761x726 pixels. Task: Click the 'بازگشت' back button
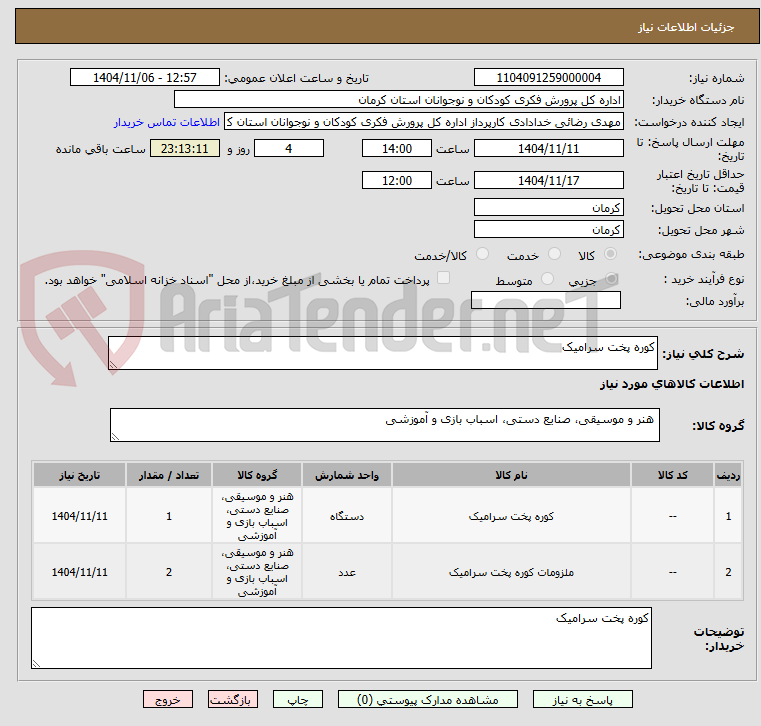click(x=233, y=699)
